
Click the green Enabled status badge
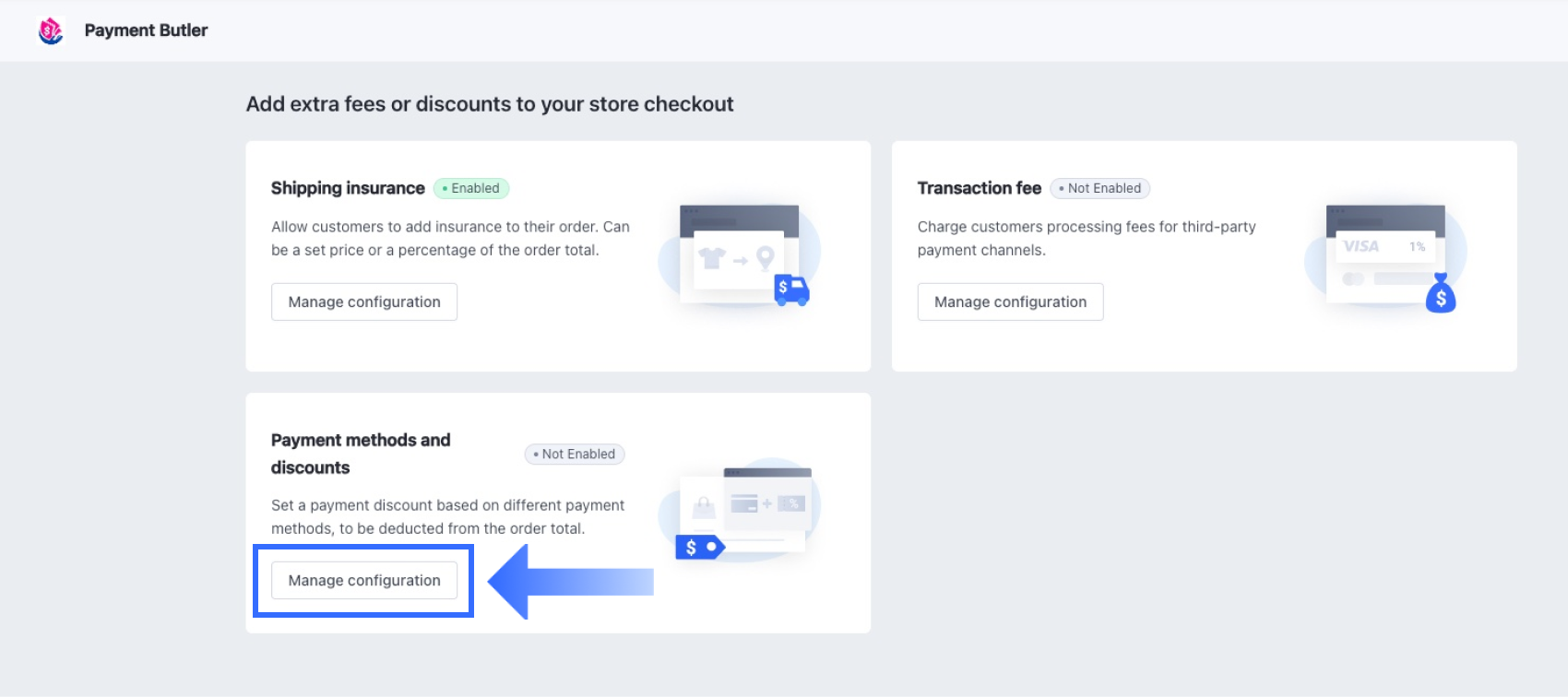471,188
